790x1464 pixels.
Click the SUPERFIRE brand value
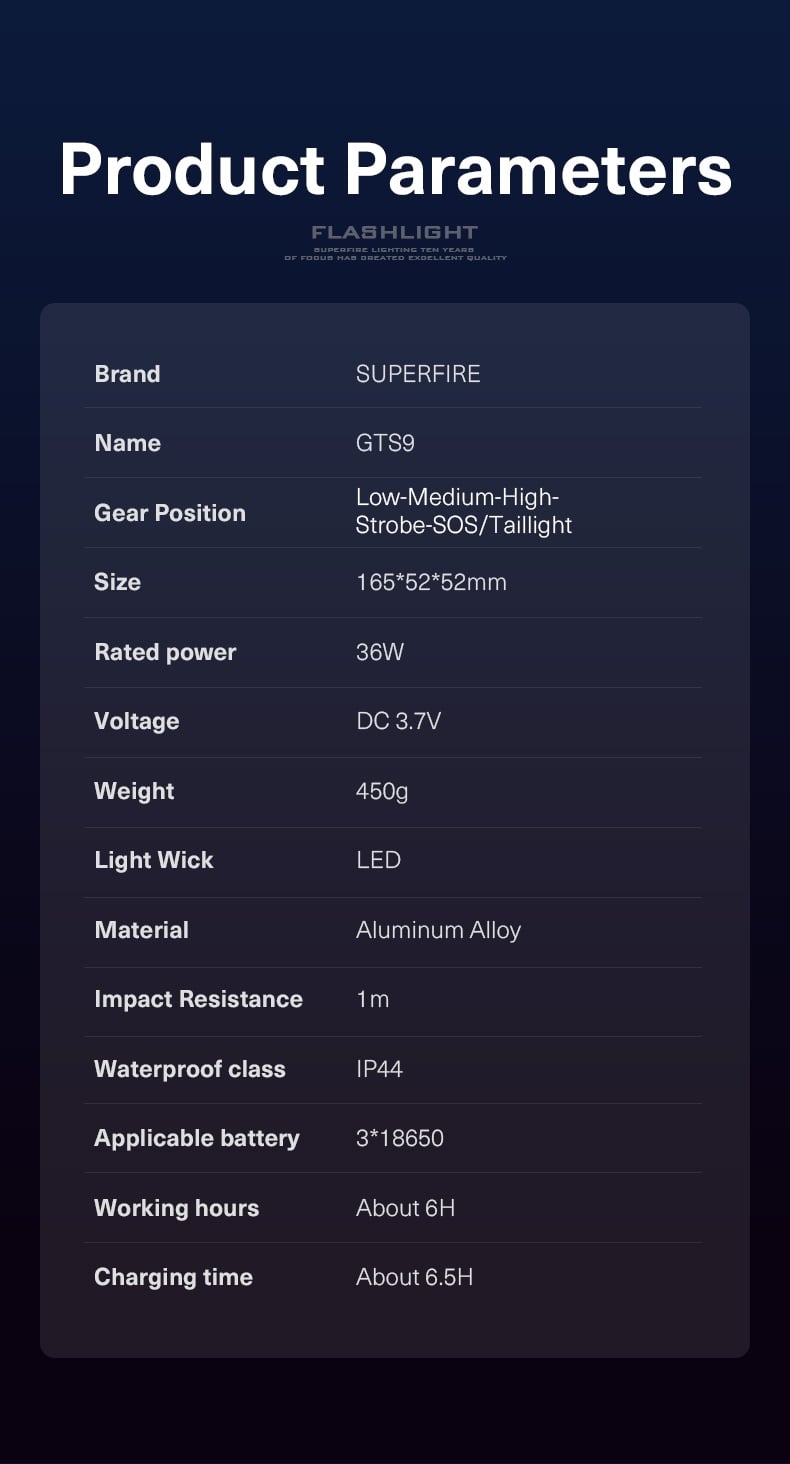pos(418,374)
